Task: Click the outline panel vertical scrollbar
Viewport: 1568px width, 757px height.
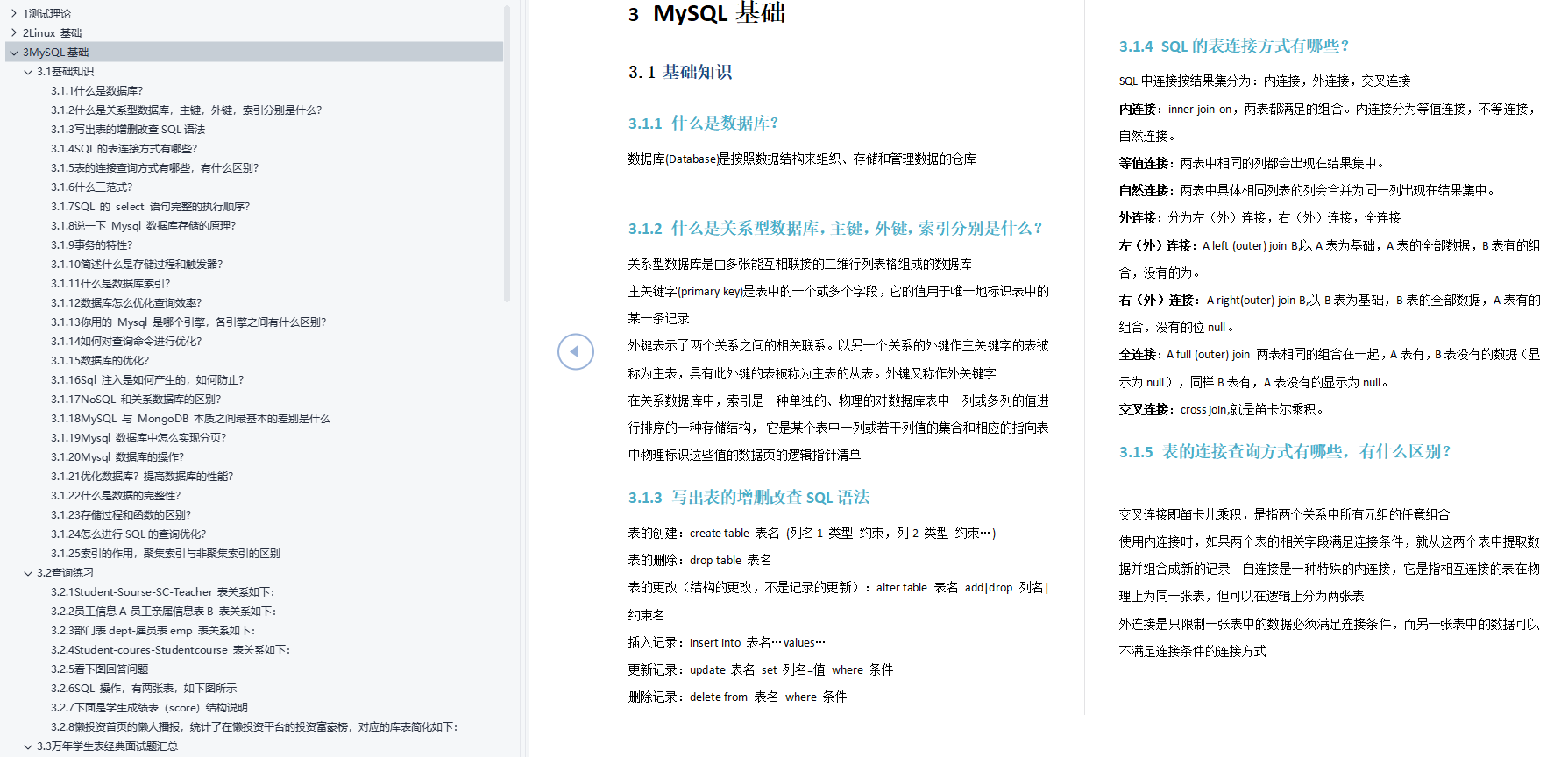Action: (x=507, y=153)
